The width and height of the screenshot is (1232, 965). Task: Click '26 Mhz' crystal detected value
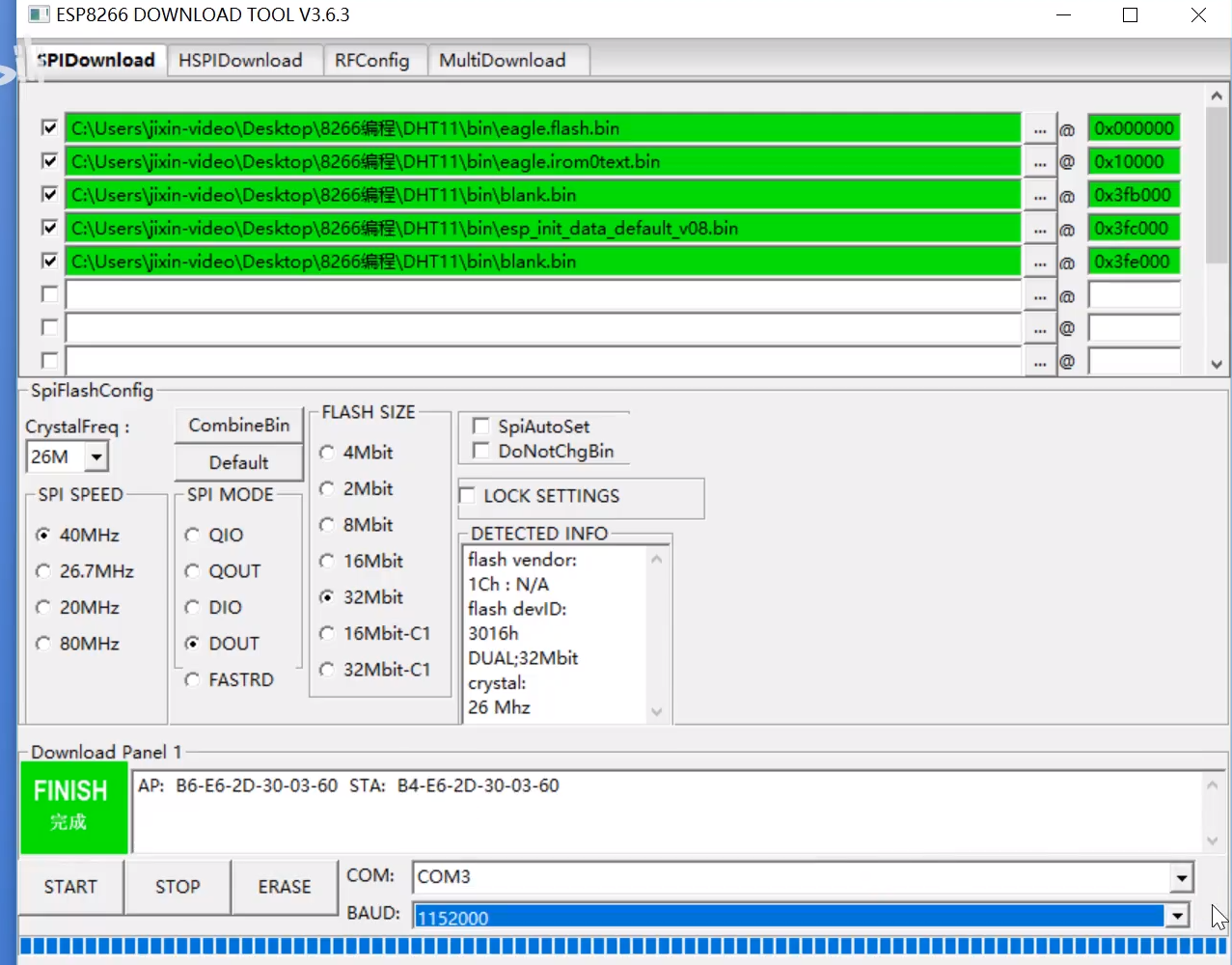[499, 707]
